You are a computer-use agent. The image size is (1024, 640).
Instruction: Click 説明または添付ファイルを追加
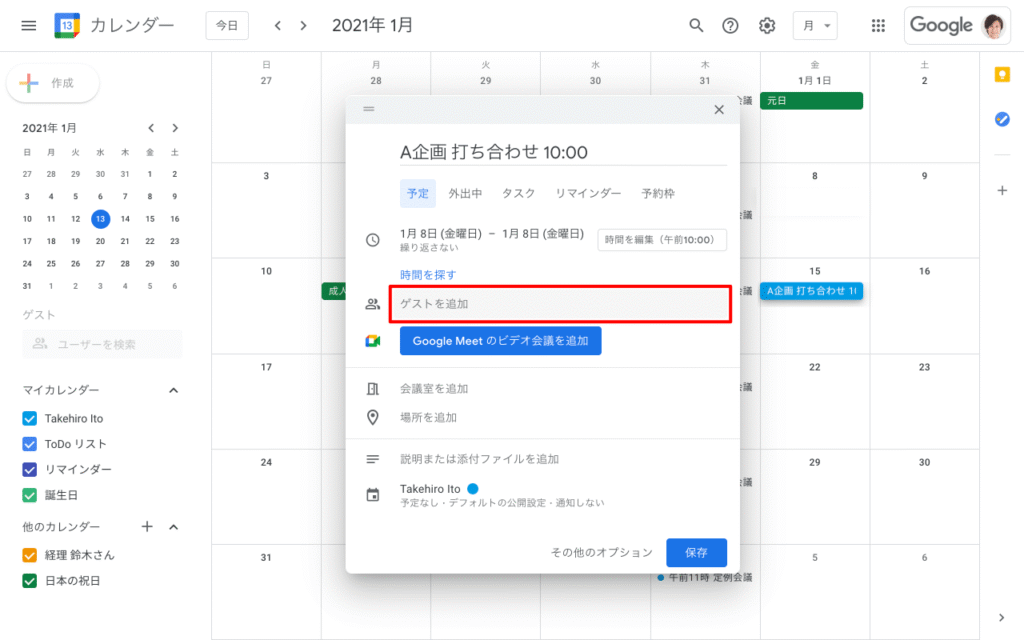click(479, 459)
